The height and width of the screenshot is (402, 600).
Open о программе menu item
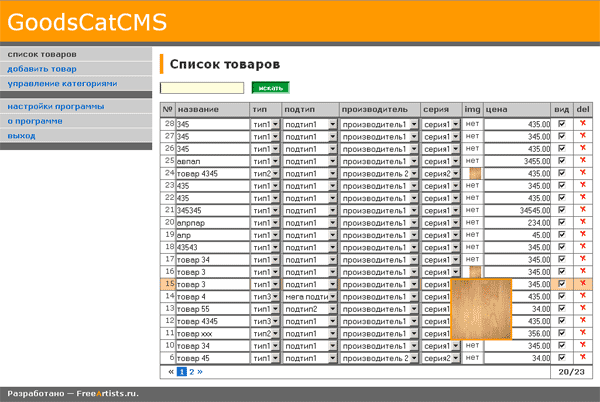pyautogui.click(x=35, y=121)
